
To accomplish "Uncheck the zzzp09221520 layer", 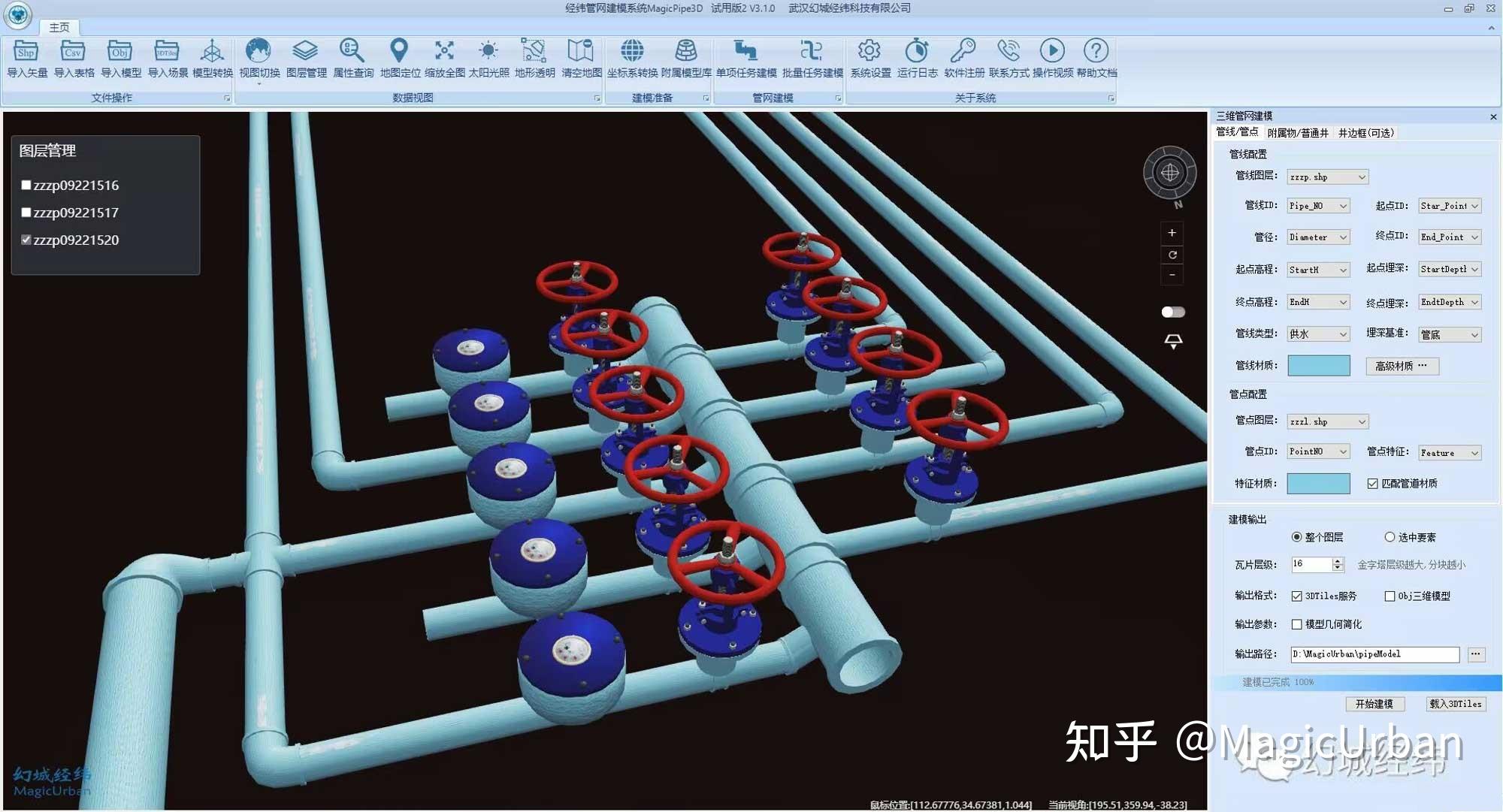I will 26,240.
